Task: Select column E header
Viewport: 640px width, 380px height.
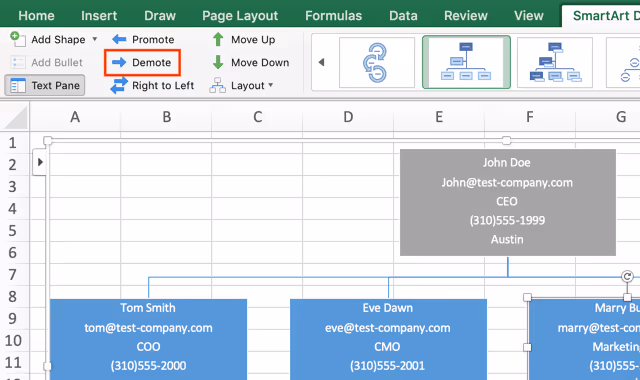Action: (x=439, y=117)
